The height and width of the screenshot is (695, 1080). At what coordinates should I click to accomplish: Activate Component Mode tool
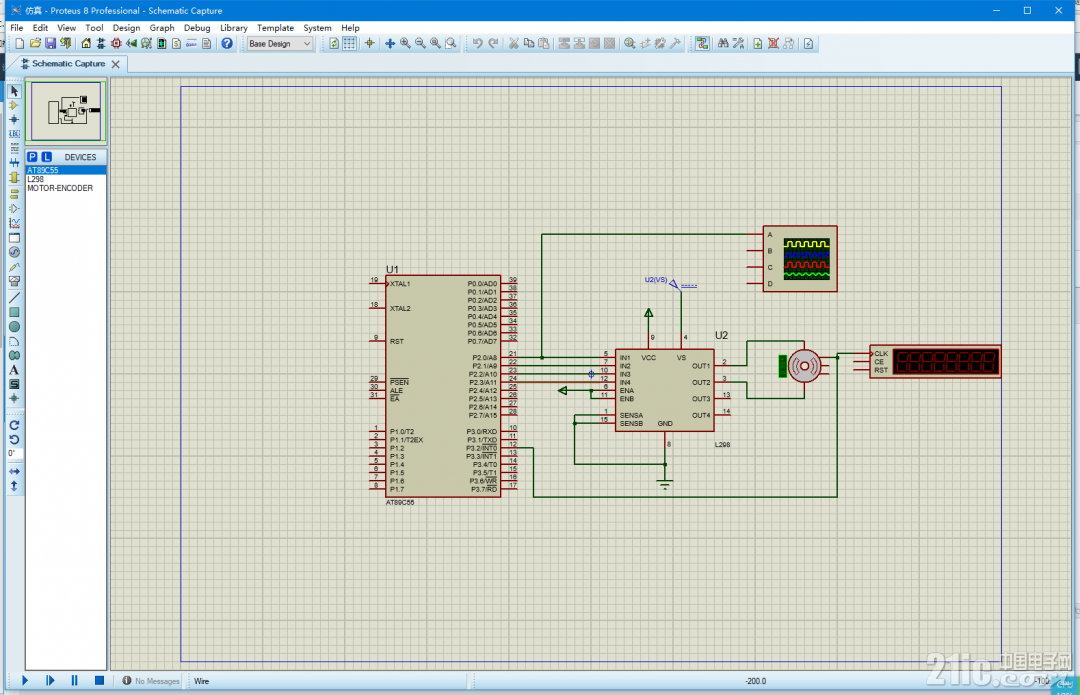click(14, 105)
